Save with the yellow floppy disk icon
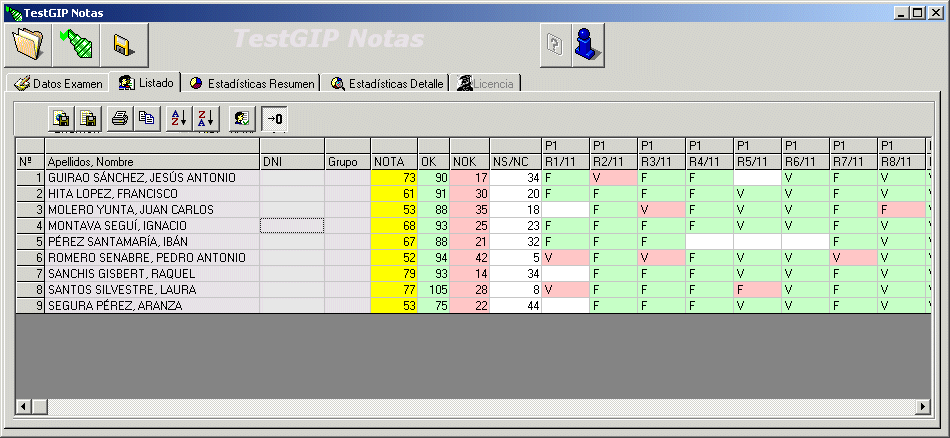This screenshot has height=438, width=950. [x=125, y=45]
